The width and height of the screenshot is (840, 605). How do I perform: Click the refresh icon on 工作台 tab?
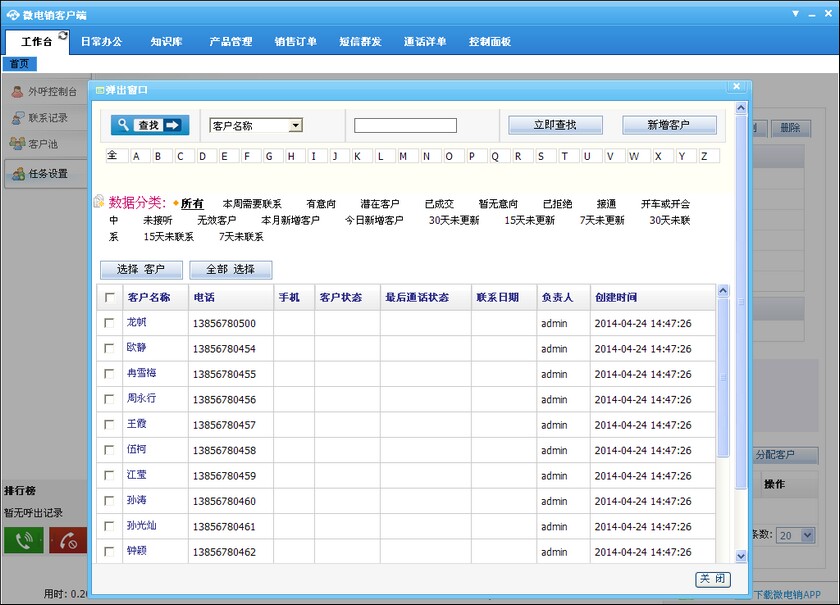[63, 35]
